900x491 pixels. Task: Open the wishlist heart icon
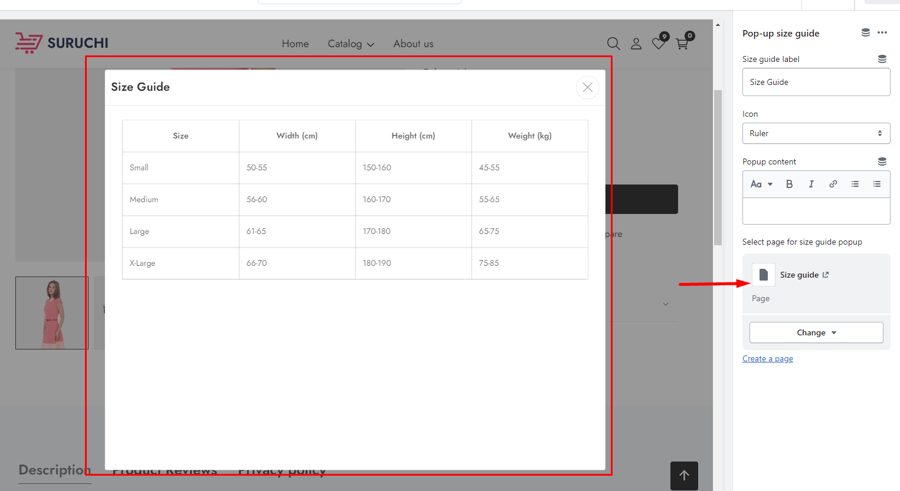(x=658, y=44)
